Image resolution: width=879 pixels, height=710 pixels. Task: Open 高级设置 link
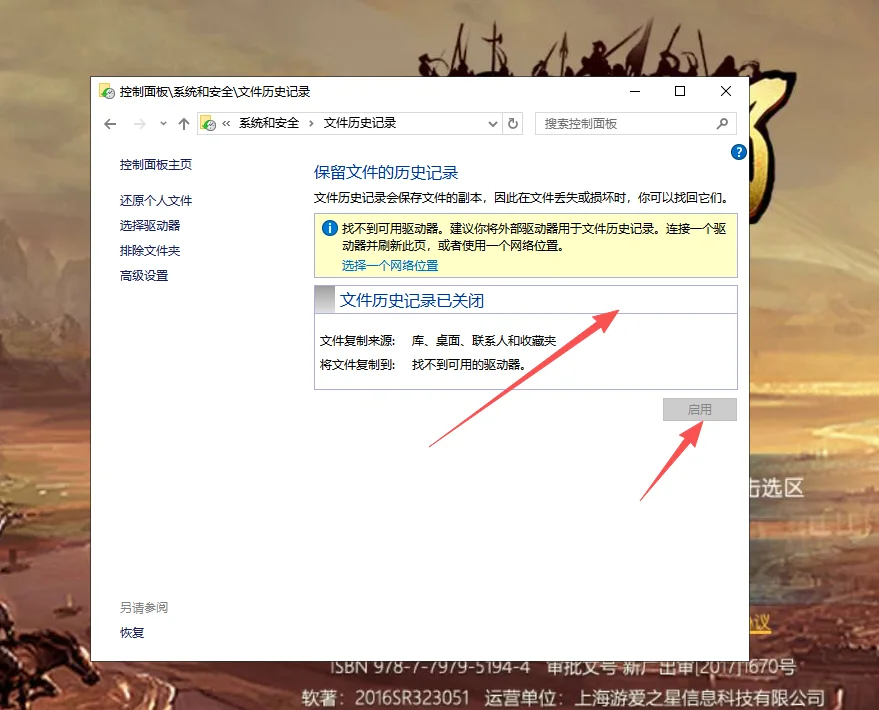pyautogui.click(x=144, y=276)
